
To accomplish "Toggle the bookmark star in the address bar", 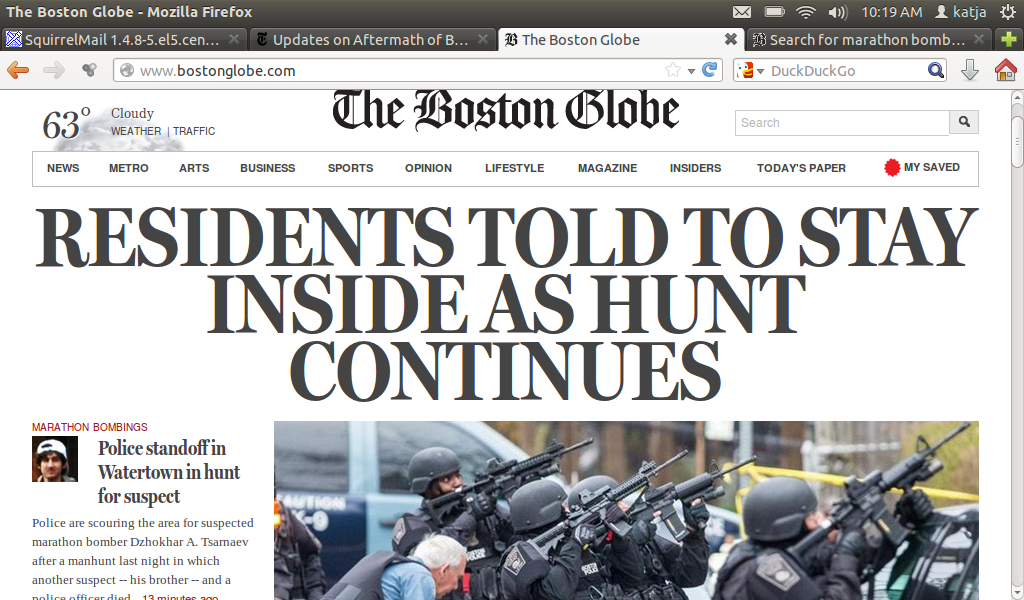I will coord(673,70).
